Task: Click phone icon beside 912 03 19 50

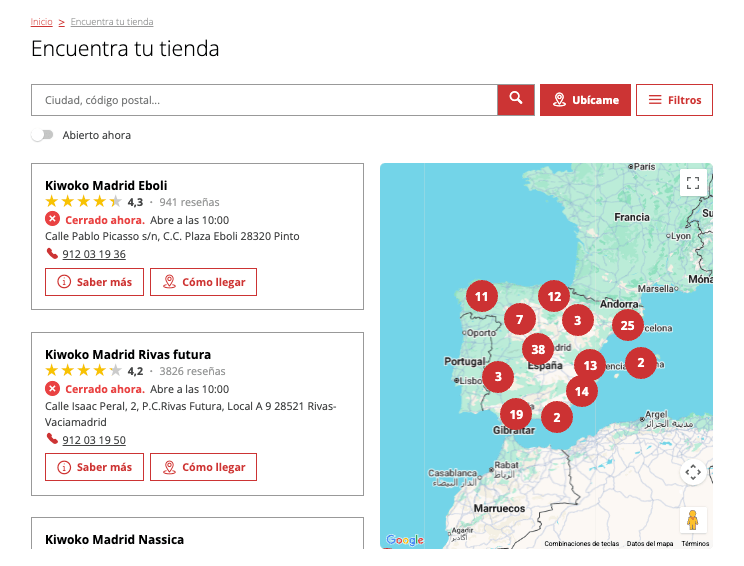Action: 52,439
